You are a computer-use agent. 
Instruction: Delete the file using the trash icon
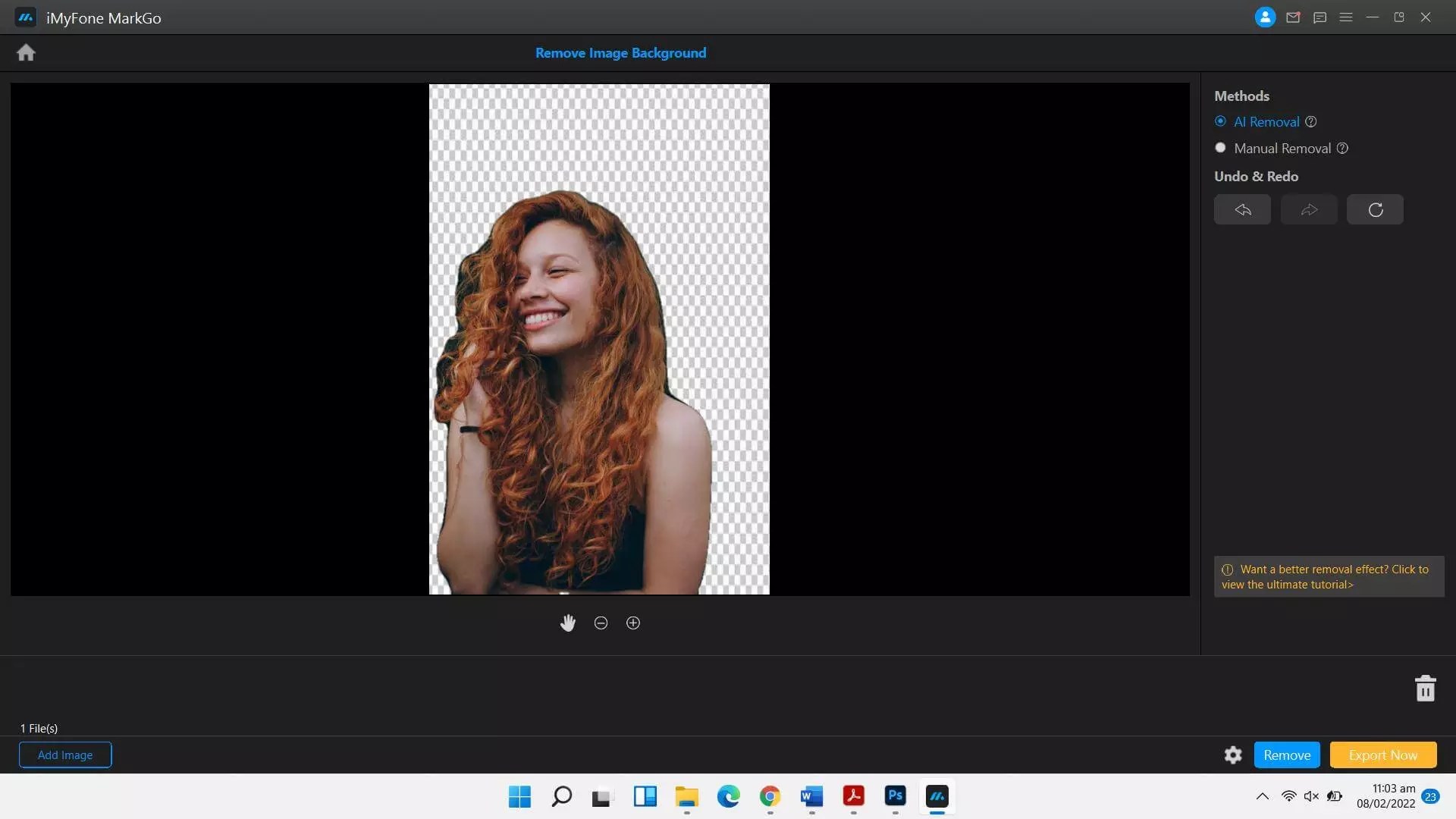(1425, 688)
